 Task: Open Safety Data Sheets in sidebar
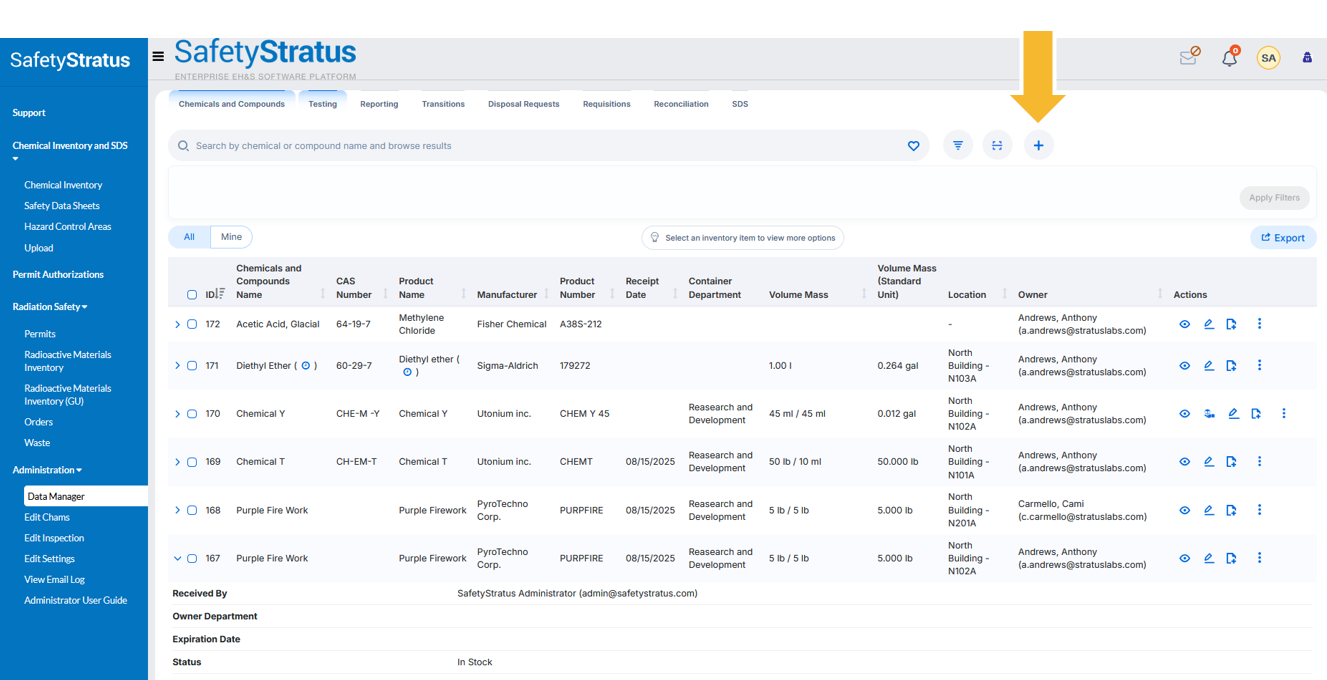tap(62, 206)
